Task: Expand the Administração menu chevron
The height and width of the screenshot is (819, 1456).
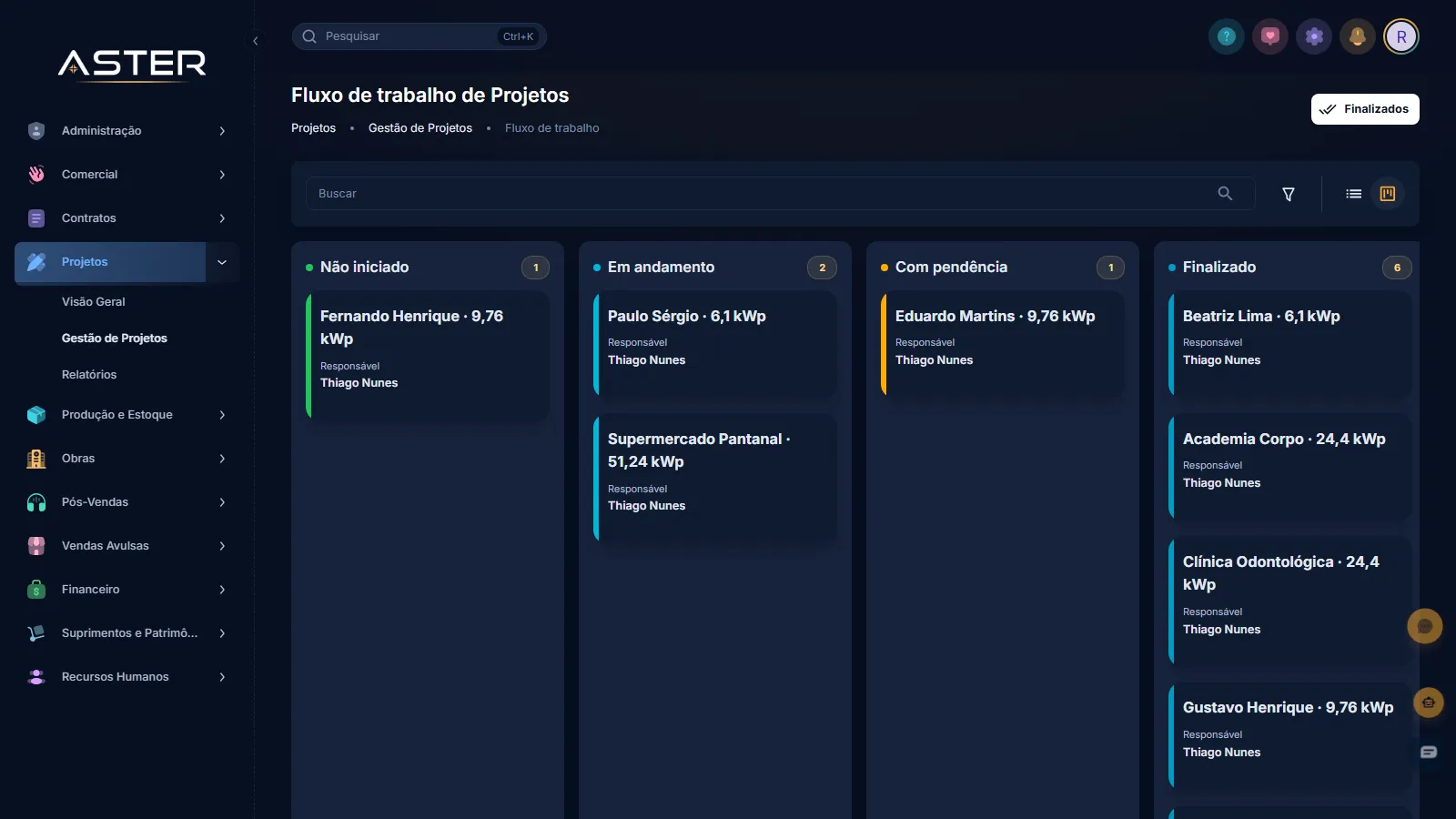Action: click(x=222, y=131)
